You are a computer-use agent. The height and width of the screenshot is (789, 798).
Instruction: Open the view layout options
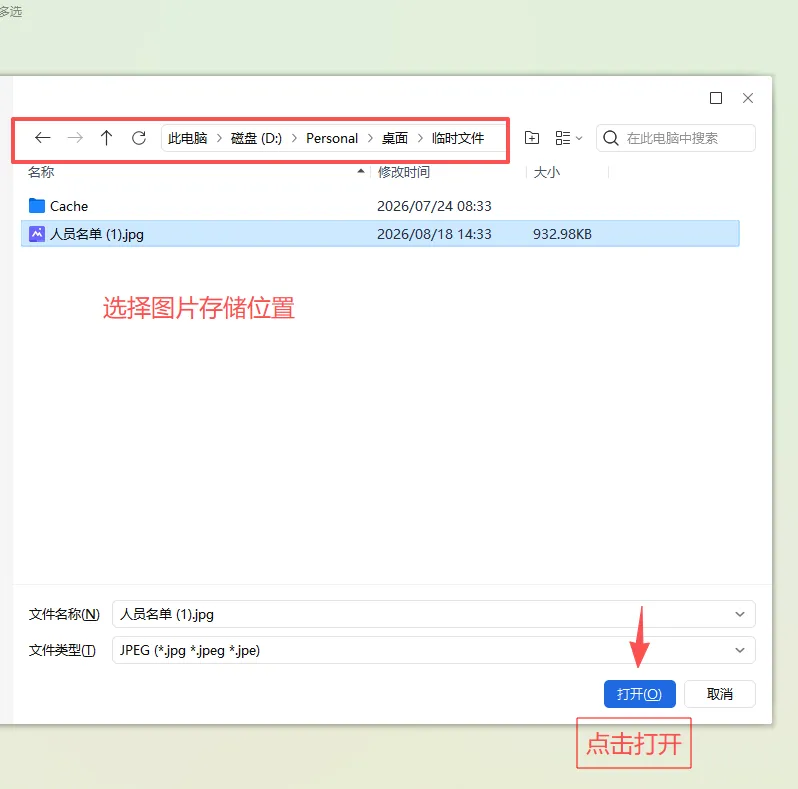[568, 138]
